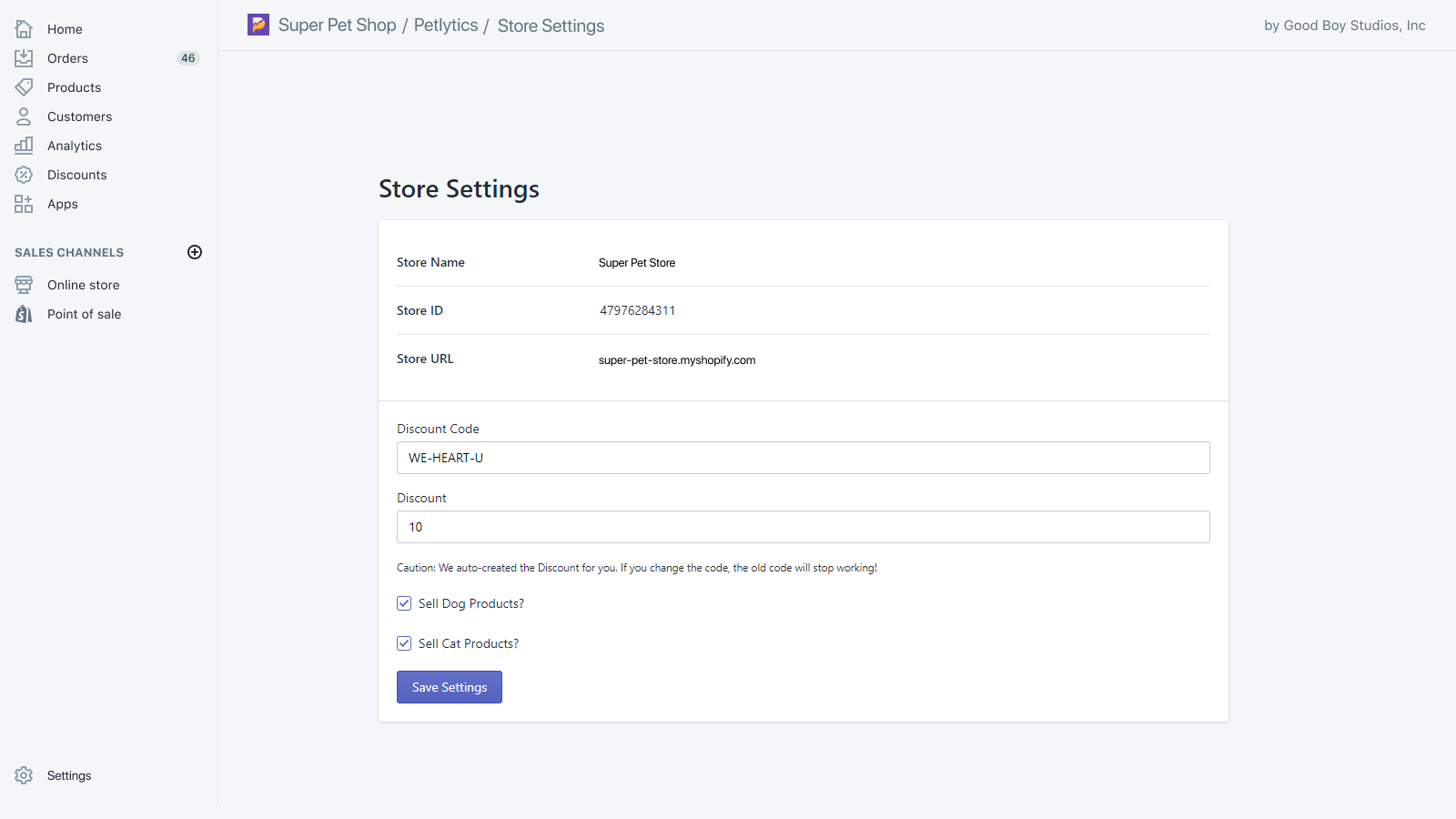Open Orders via its inbox icon

(24, 58)
